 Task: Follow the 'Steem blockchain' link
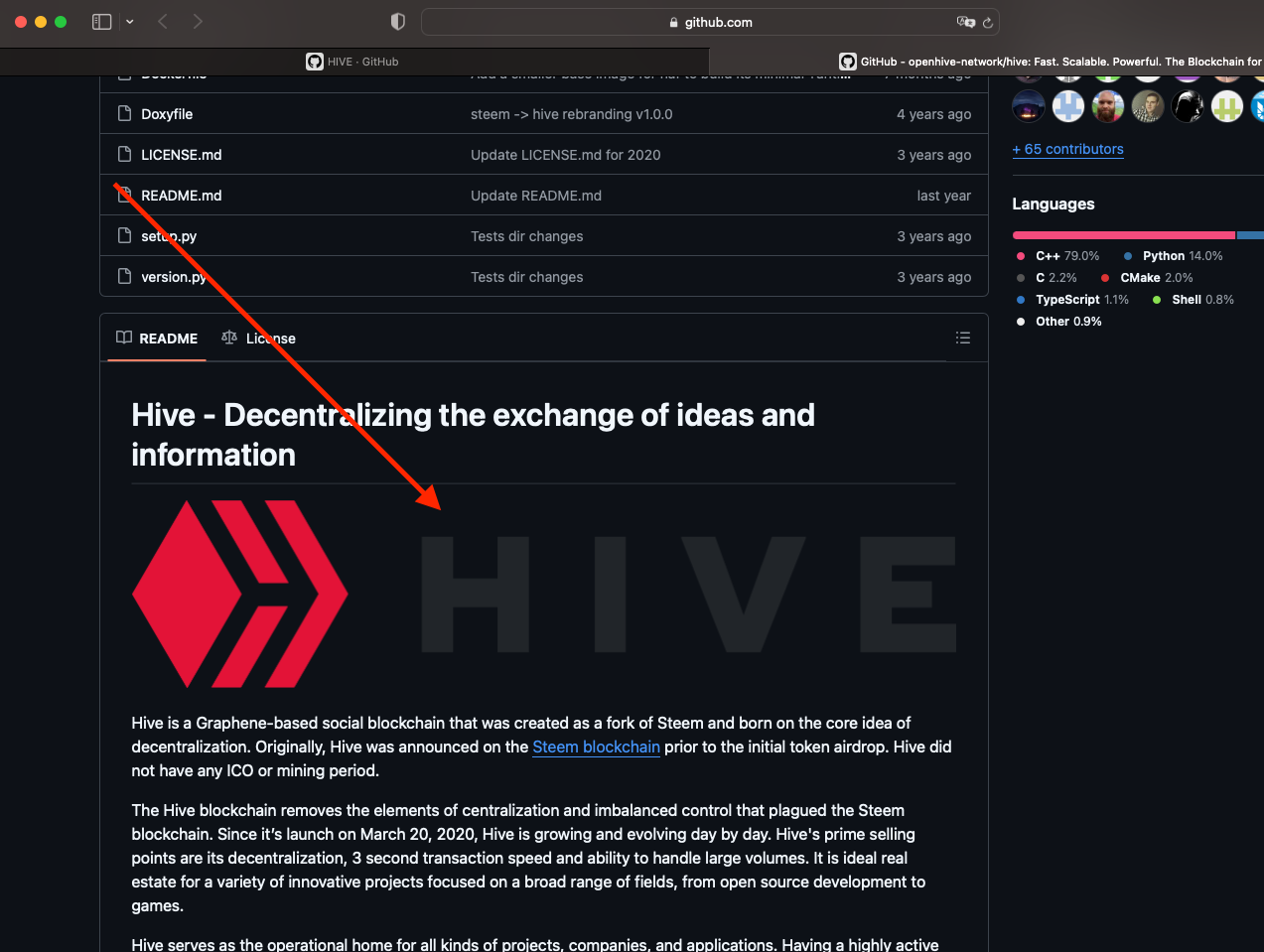click(597, 747)
